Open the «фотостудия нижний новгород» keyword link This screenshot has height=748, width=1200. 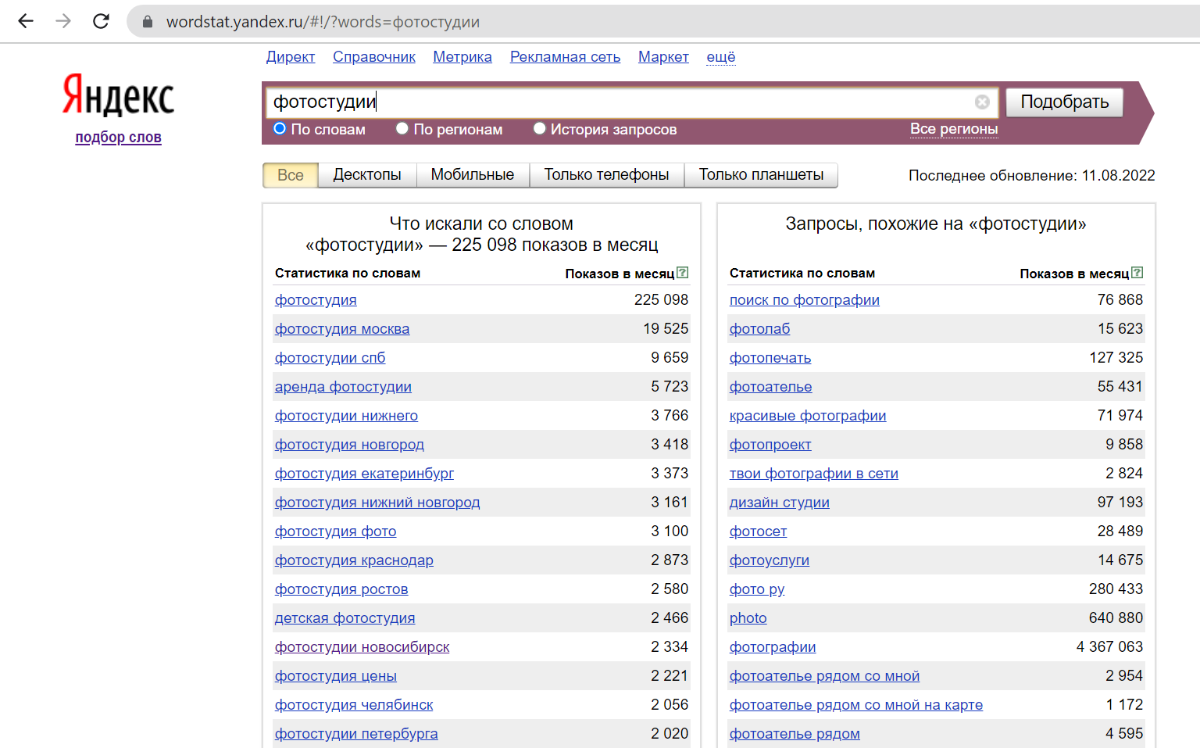pos(378,502)
